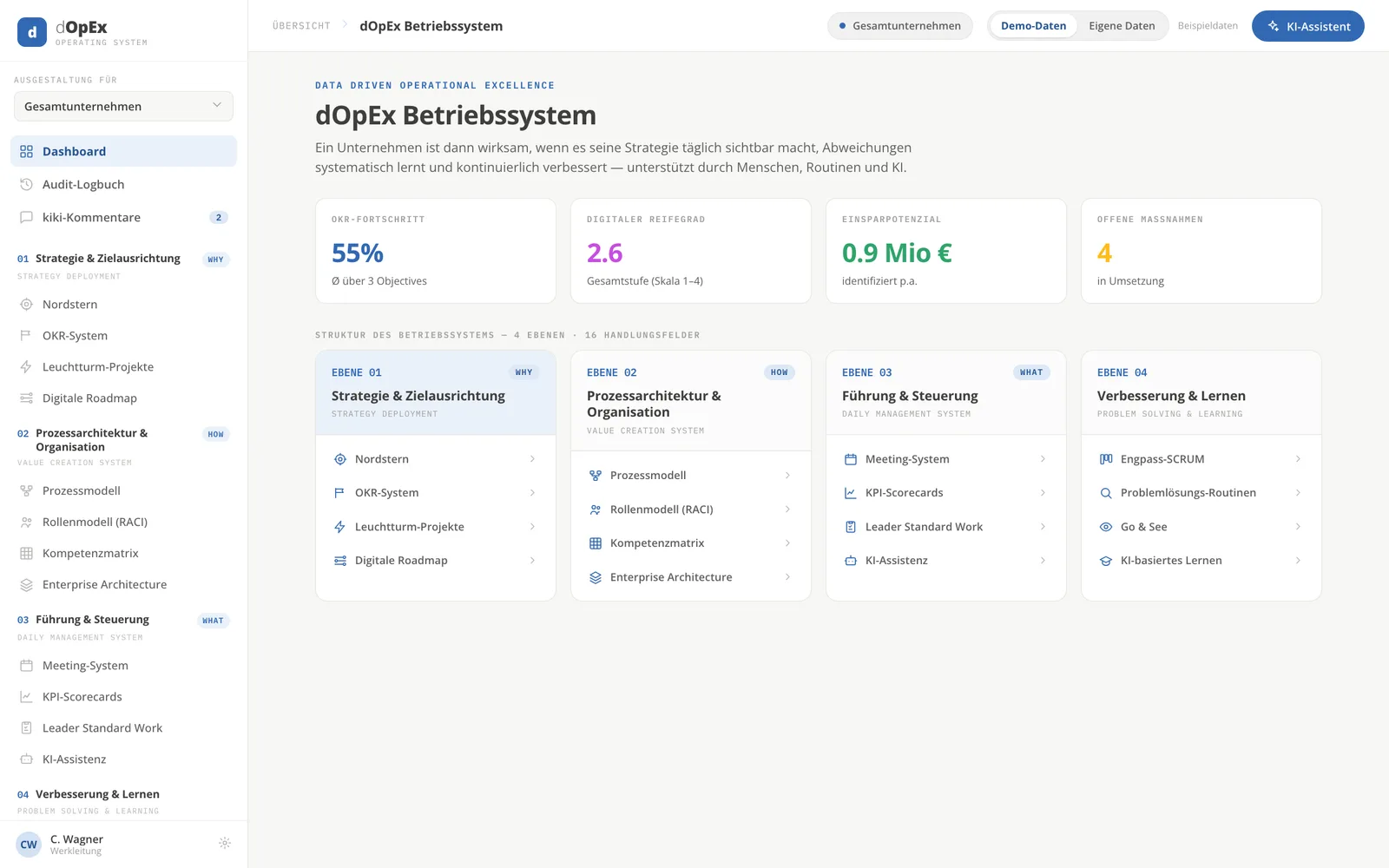
Task: Click the HOW badge on Ebene 02 card
Action: tap(780, 372)
